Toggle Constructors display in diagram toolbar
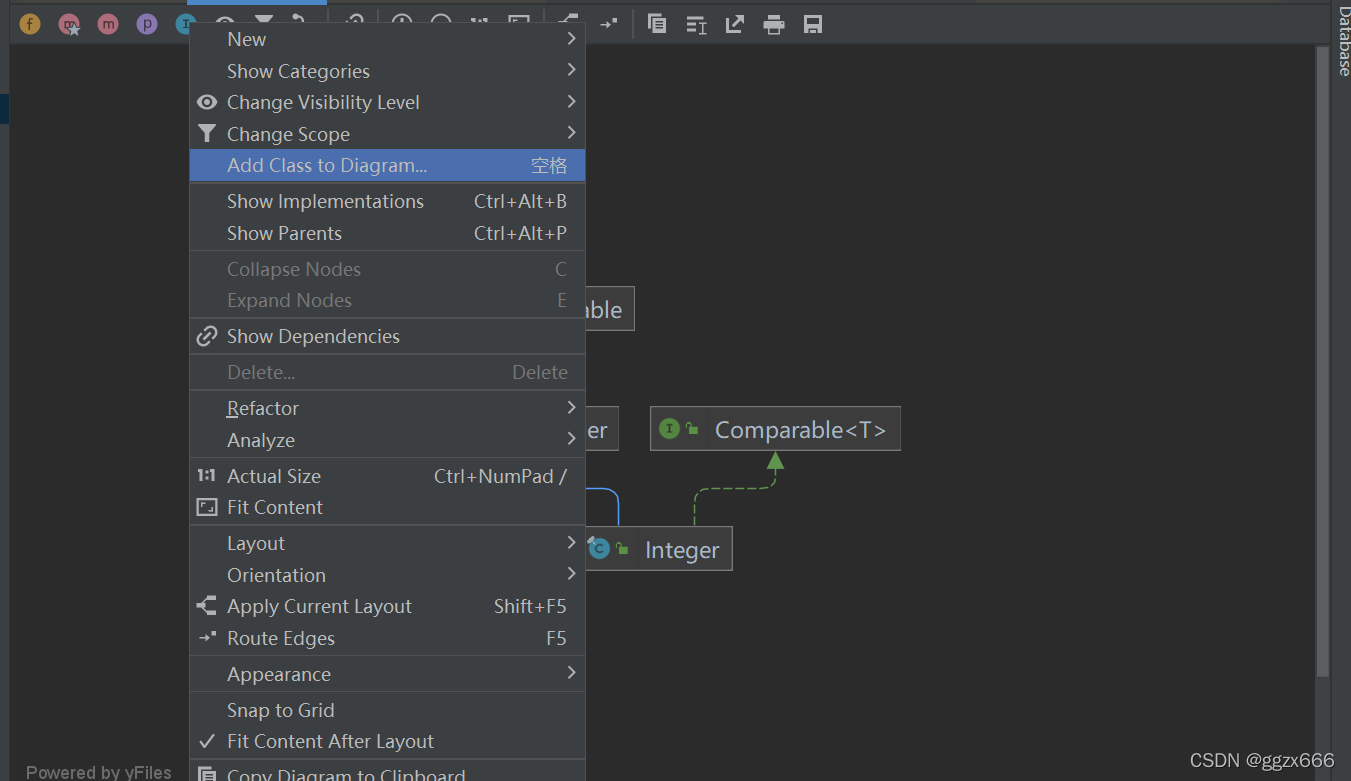 pos(69,24)
